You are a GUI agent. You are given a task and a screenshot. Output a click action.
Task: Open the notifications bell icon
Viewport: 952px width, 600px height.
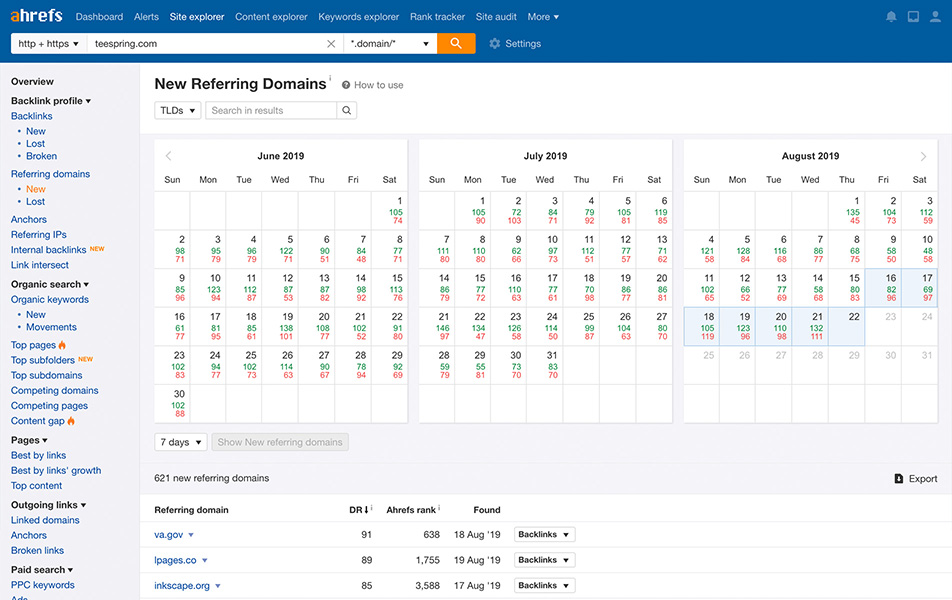coord(891,17)
